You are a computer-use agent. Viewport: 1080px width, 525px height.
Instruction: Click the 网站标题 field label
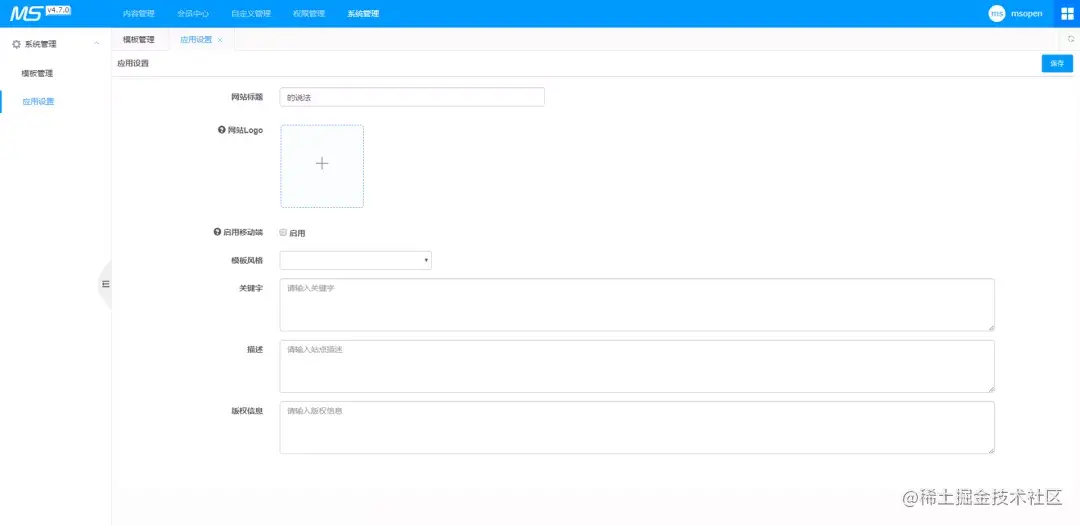pos(247,97)
